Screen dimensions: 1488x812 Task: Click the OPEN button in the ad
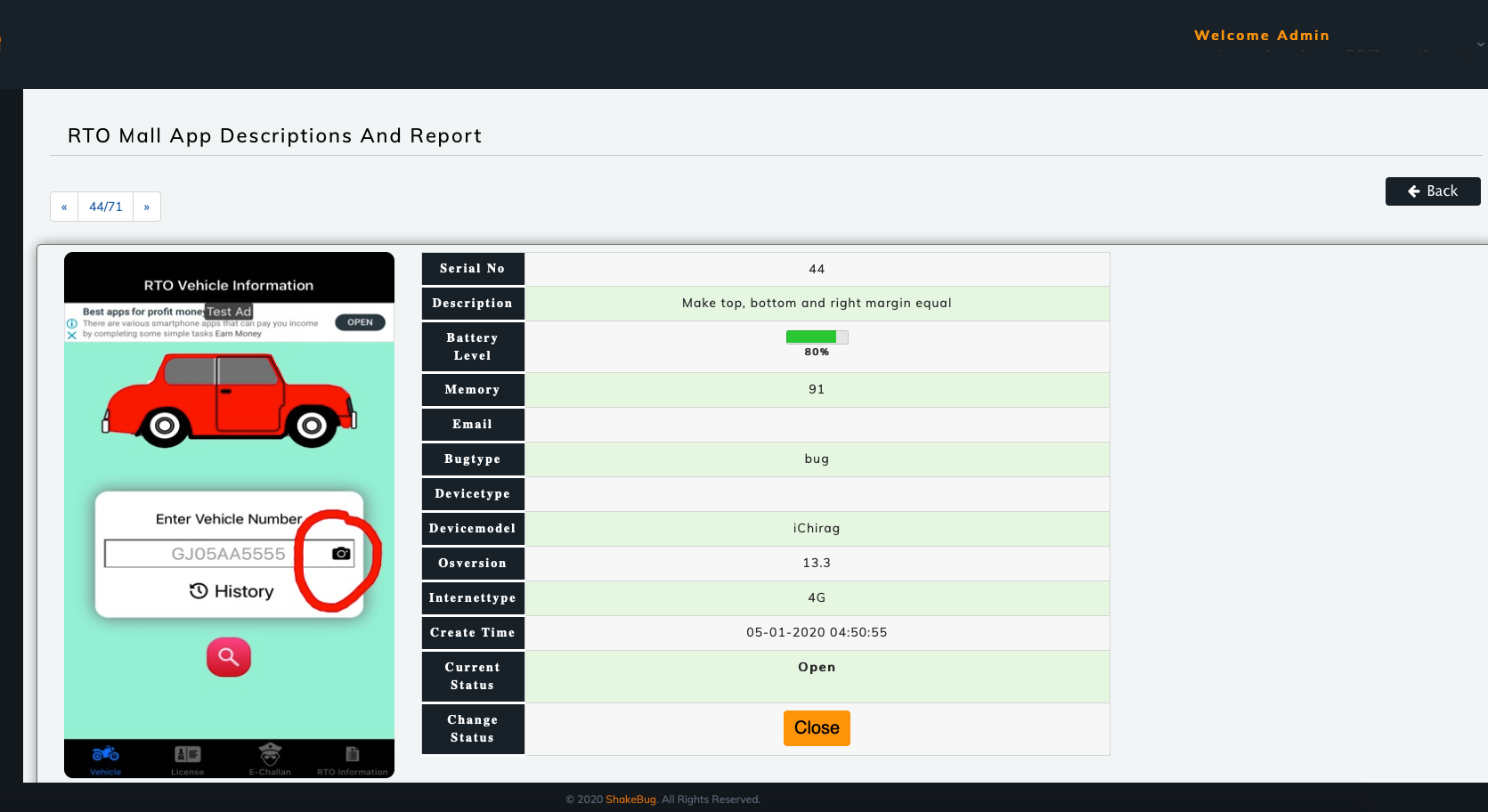[360, 322]
